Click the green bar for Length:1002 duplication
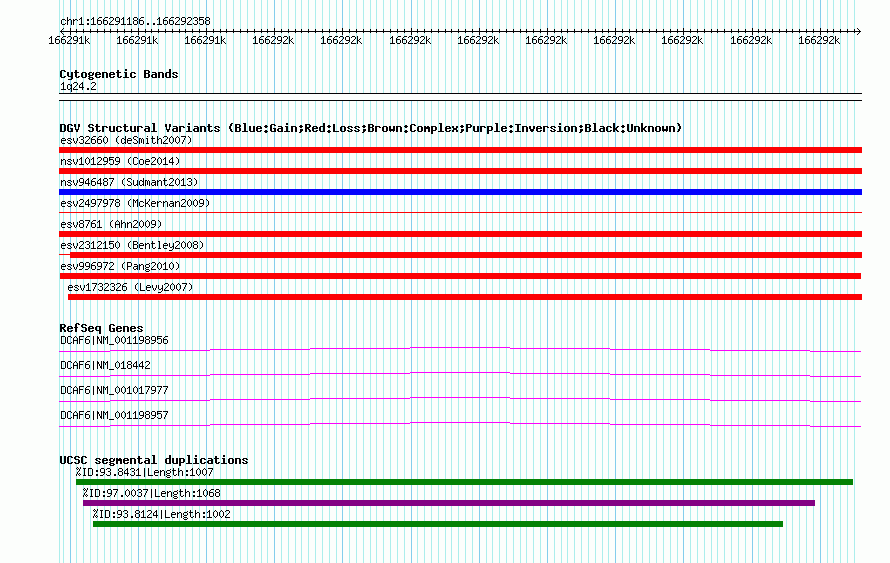 click(438, 524)
